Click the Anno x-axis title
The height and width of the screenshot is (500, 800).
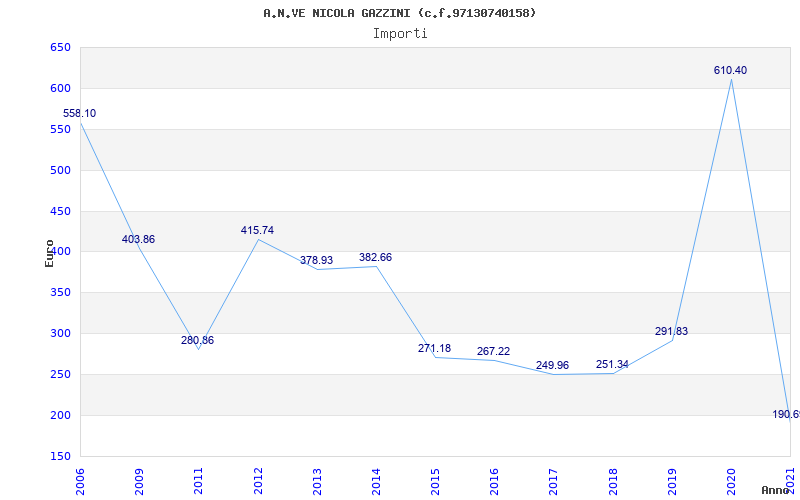tap(775, 490)
